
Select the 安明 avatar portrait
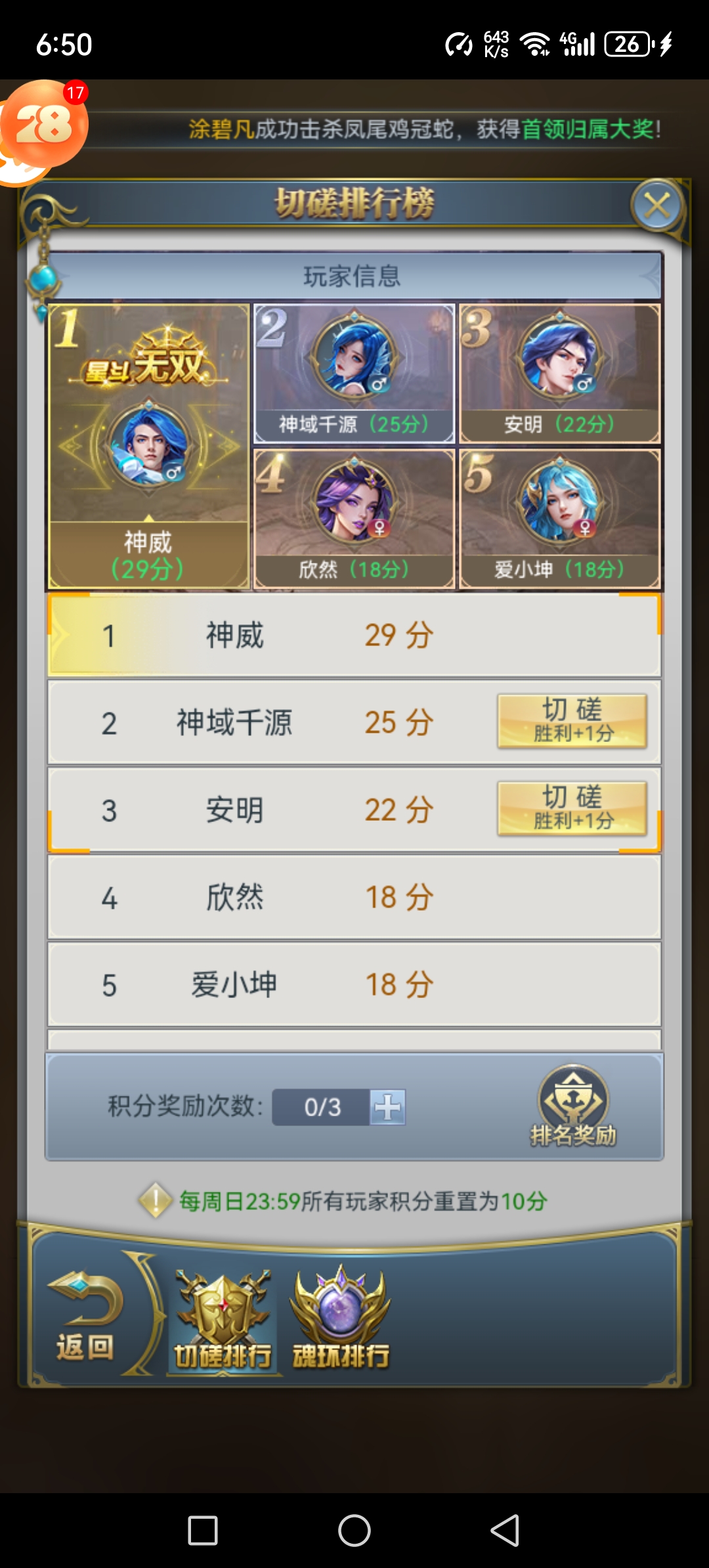(560, 355)
